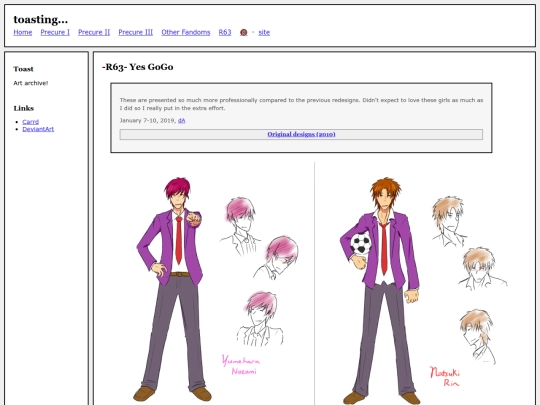The height and width of the screenshot is (405, 540).
Task: Follow the site link in header
Action: 264,32
